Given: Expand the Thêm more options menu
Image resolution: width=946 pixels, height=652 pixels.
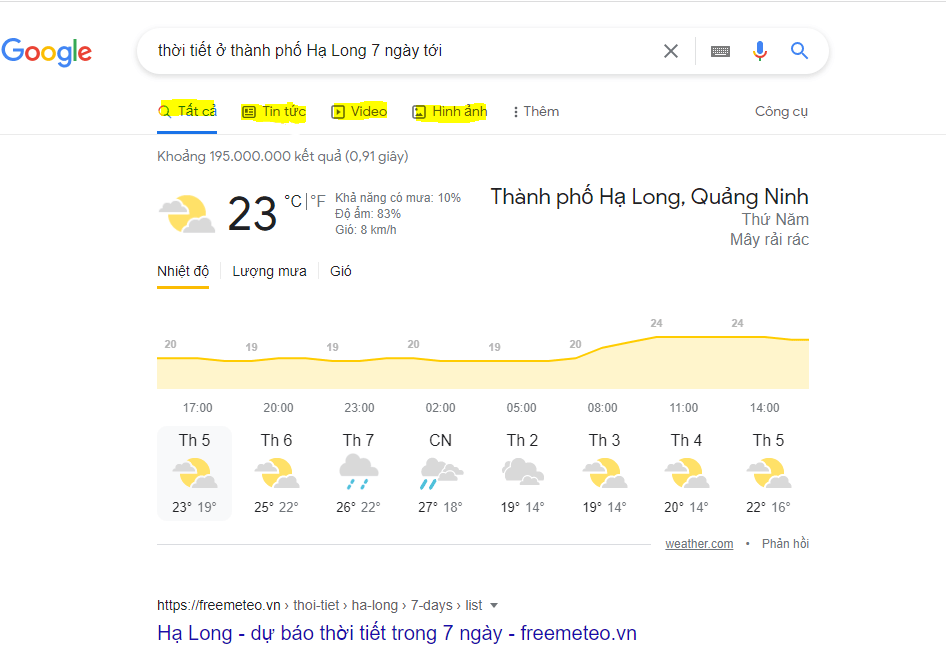Looking at the screenshot, I should [x=536, y=112].
